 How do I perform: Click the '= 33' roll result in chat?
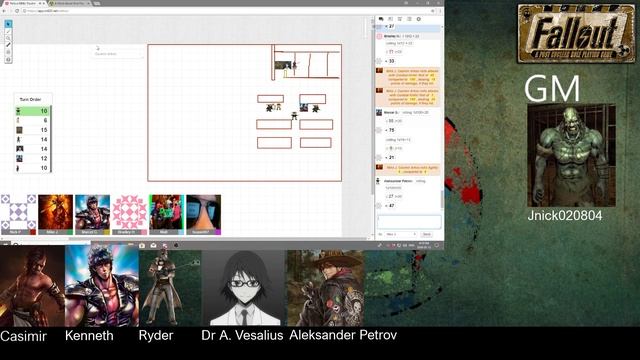(x=390, y=61)
